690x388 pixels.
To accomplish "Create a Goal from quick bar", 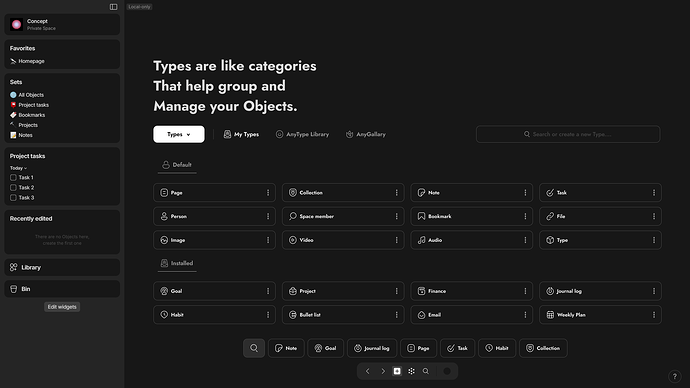I will pyautogui.click(x=325, y=348).
